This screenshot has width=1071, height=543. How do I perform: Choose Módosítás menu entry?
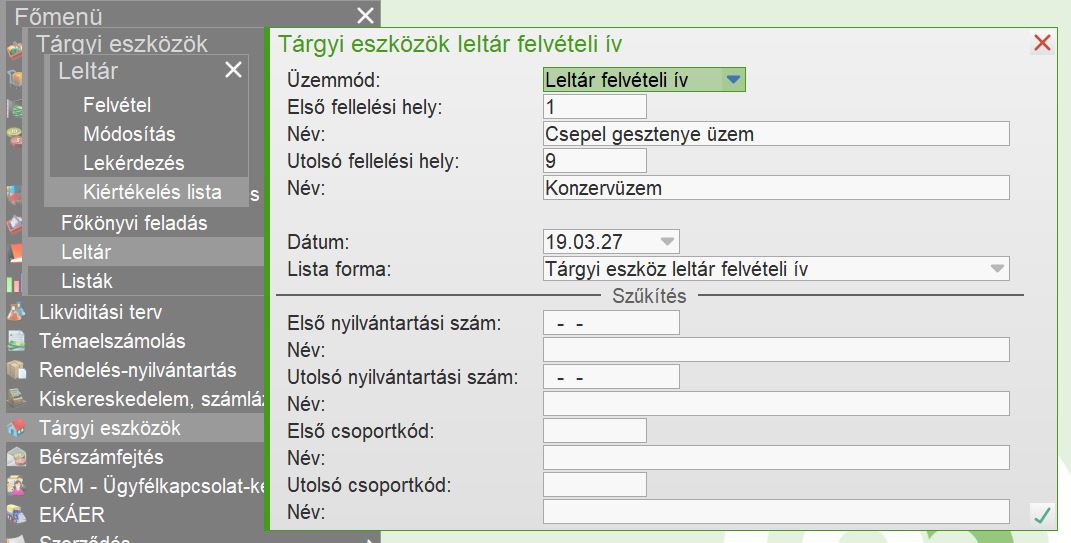(129, 134)
